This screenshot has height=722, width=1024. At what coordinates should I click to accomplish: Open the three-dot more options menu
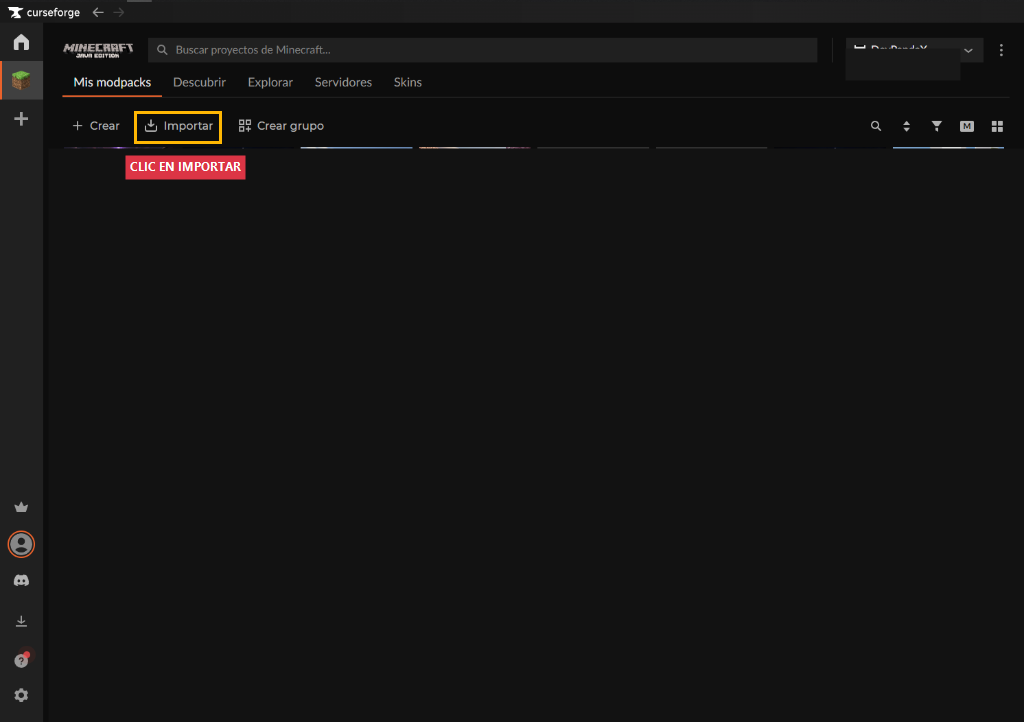coord(1001,50)
